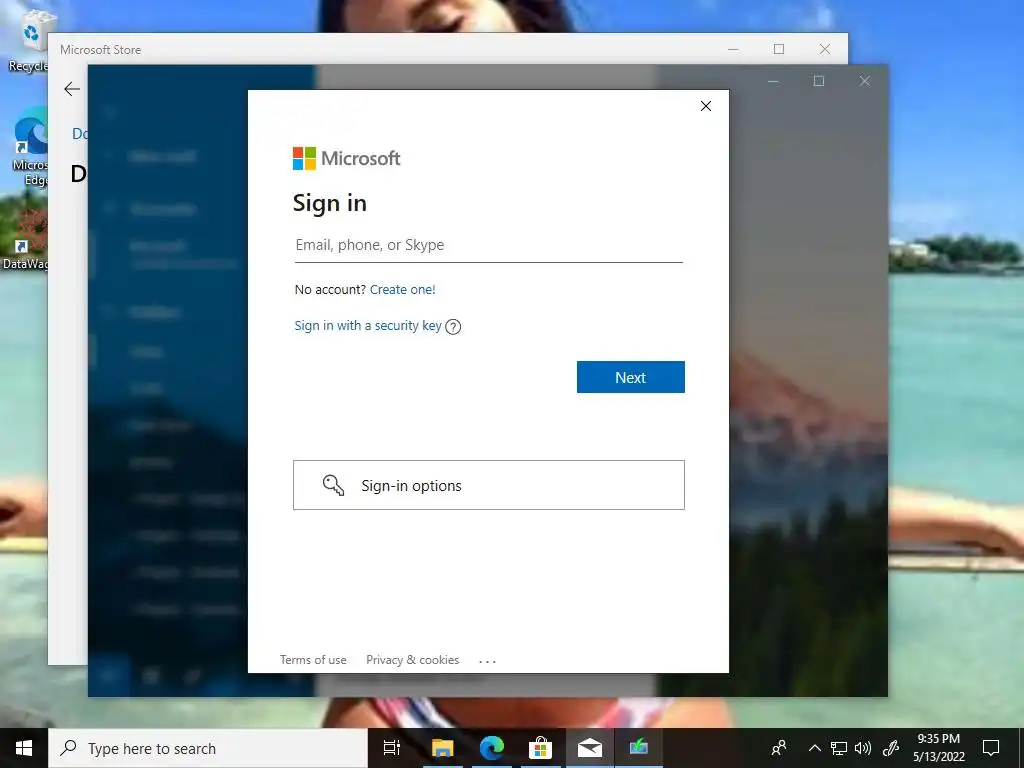The width and height of the screenshot is (1024, 768).
Task: Close the dimmed Mail window
Action: coord(865,81)
